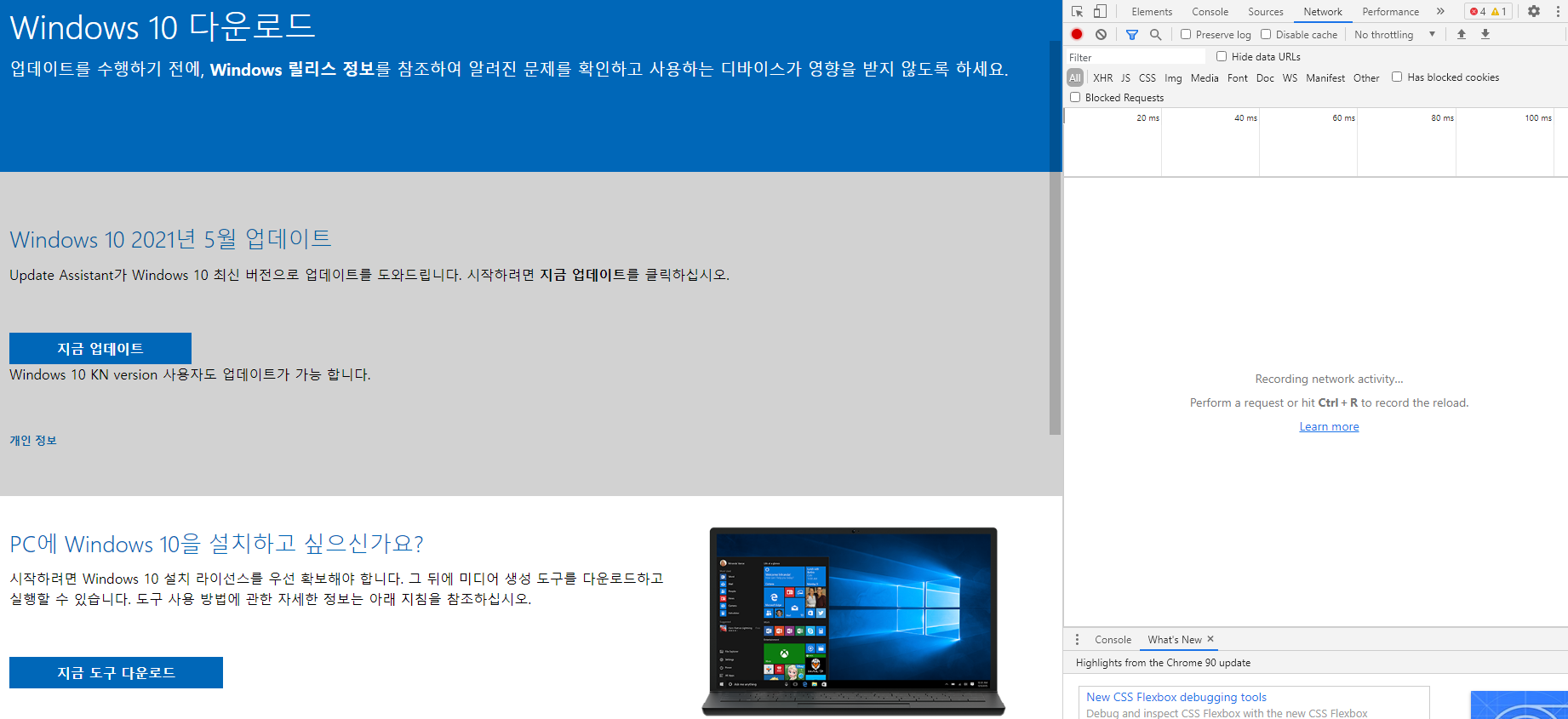1568x719 pixels.
Task: Open Console tab in bottom drawer
Action: [1113, 640]
